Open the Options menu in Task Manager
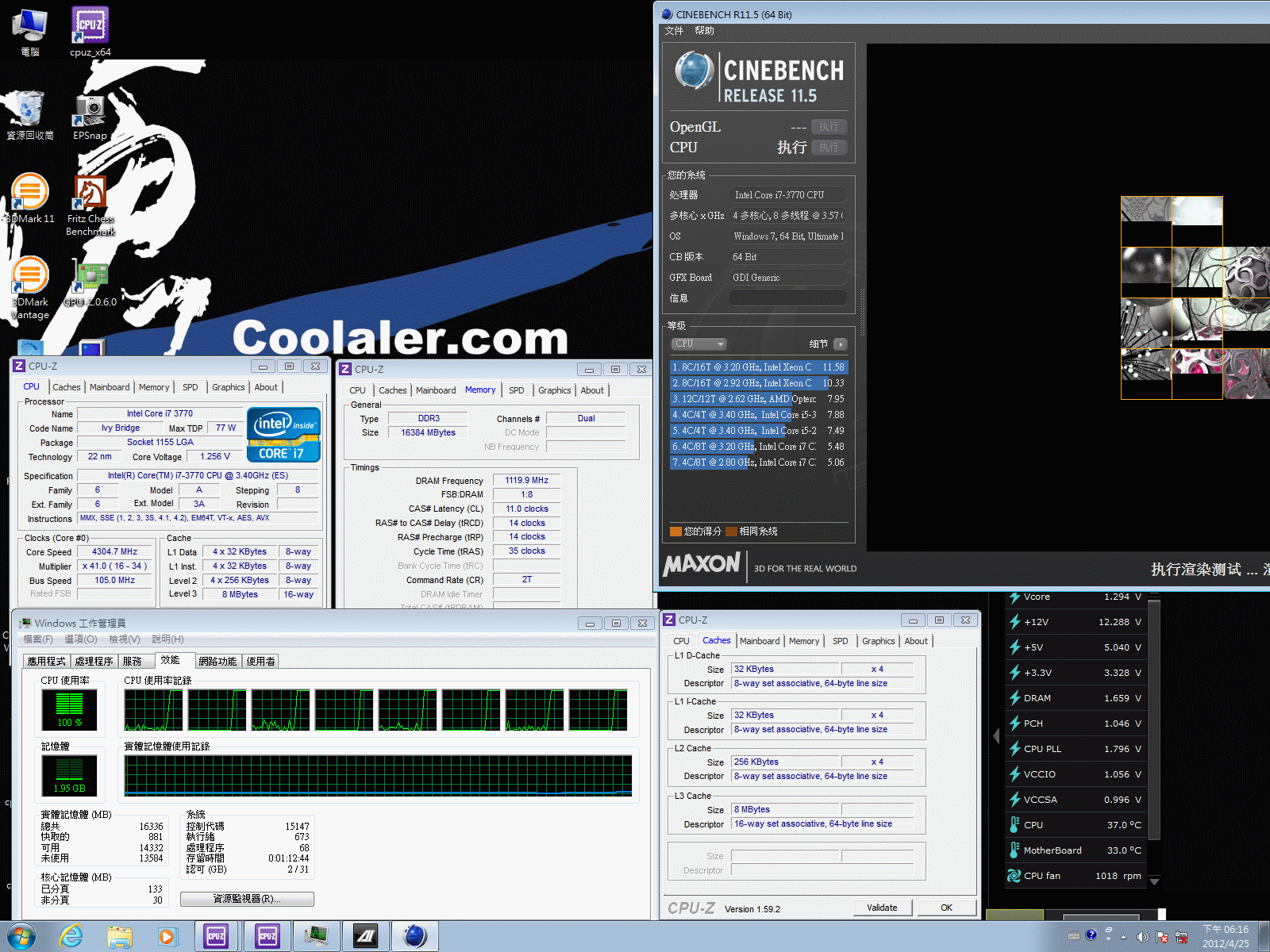Screen dimensions: 1270x952 80,639
